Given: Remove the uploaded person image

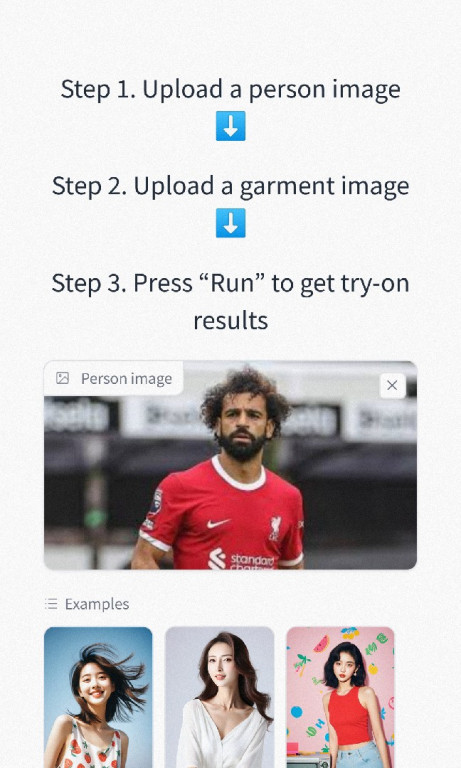Looking at the screenshot, I should click(x=392, y=385).
